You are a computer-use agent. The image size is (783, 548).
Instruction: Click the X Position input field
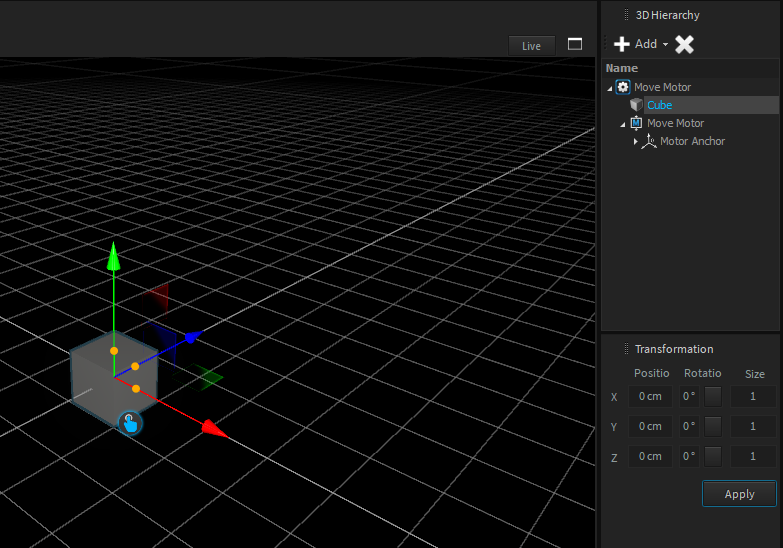click(x=650, y=396)
